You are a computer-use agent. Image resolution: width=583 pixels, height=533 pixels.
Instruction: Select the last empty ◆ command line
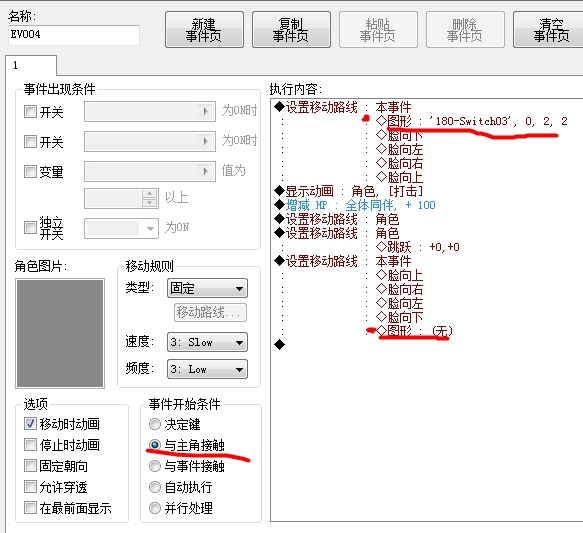[280, 345]
